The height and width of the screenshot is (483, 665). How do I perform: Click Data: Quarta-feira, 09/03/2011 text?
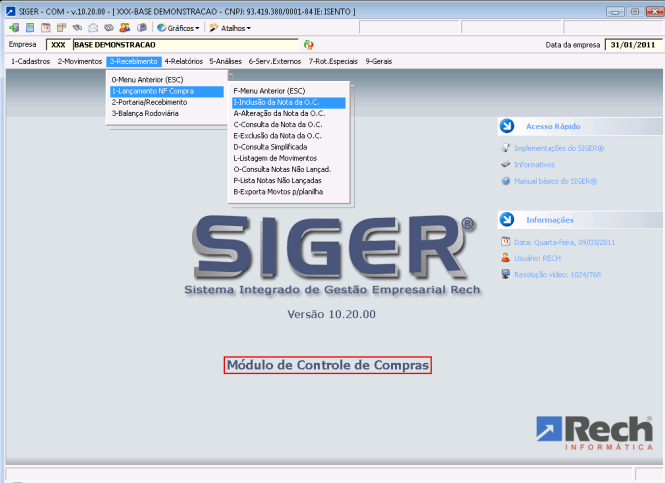click(x=564, y=242)
